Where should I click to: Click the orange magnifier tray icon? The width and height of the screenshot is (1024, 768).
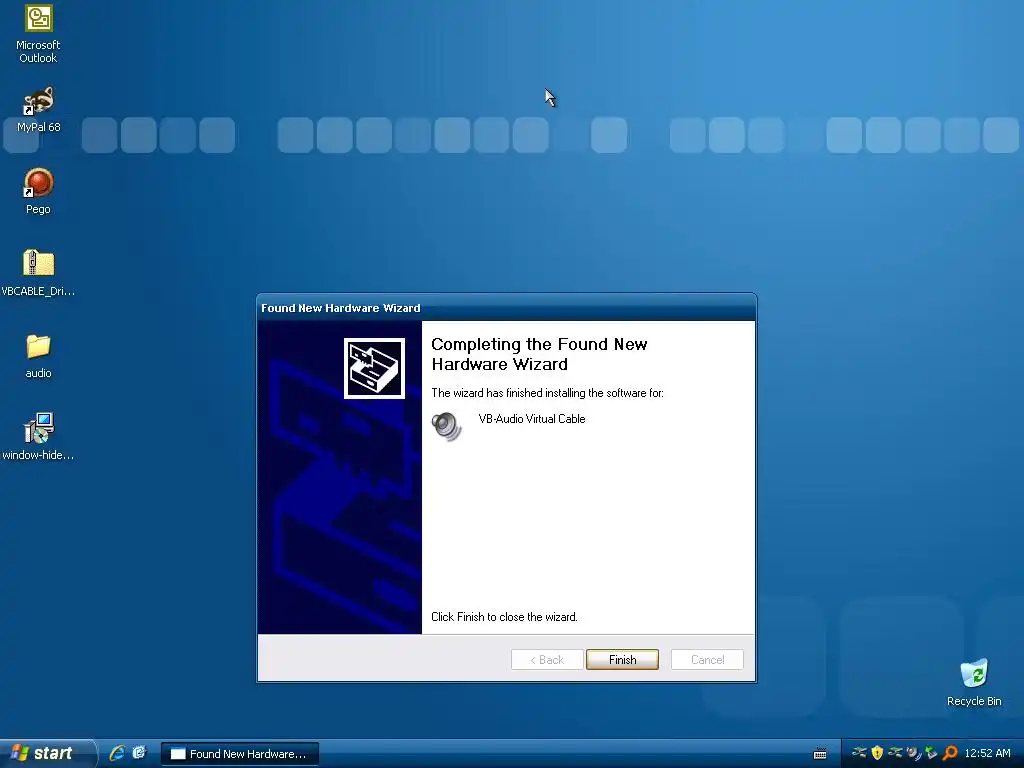click(x=950, y=753)
